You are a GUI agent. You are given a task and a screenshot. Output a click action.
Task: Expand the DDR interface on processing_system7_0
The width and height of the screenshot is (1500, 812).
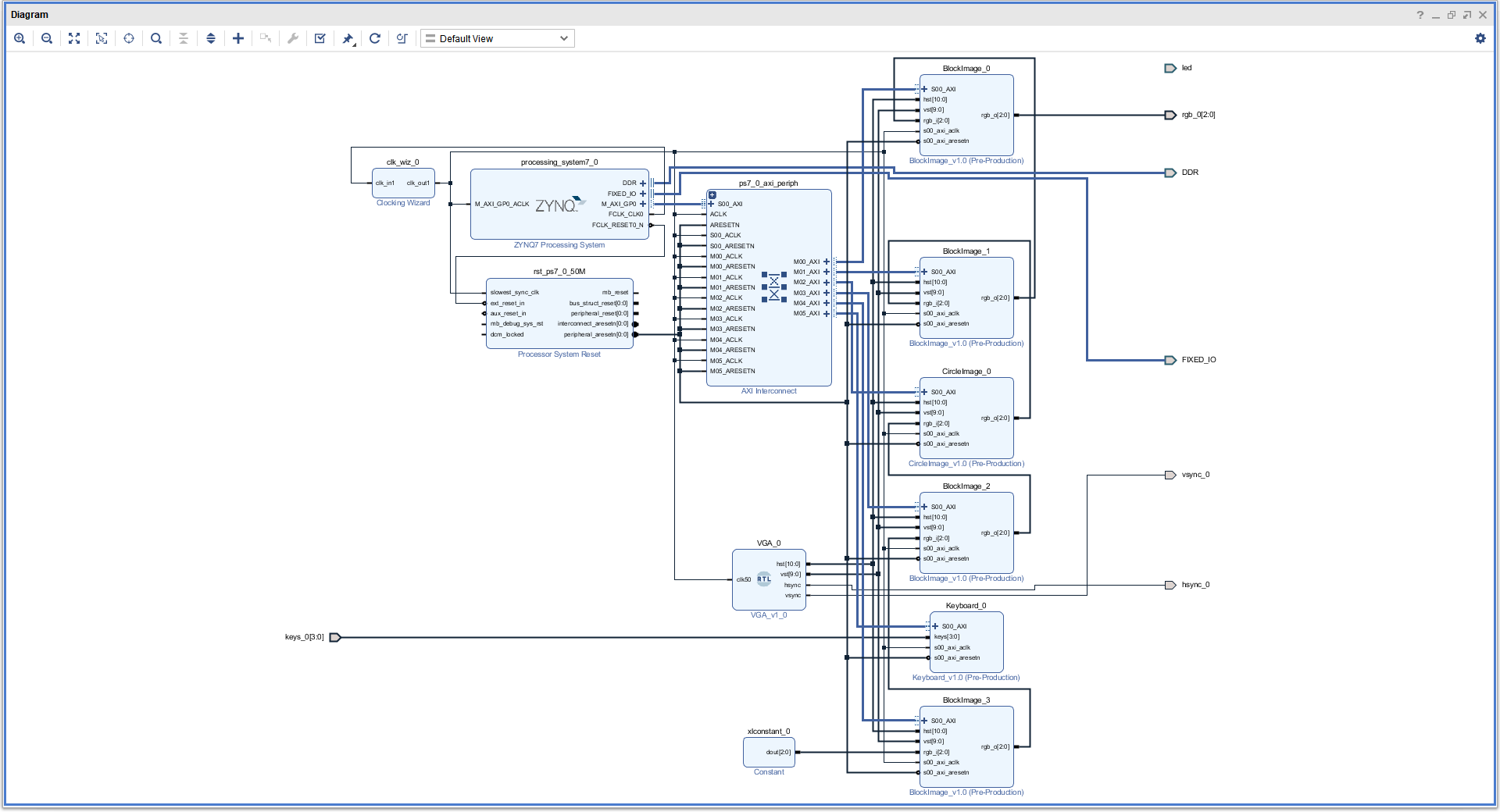click(x=643, y=183)
